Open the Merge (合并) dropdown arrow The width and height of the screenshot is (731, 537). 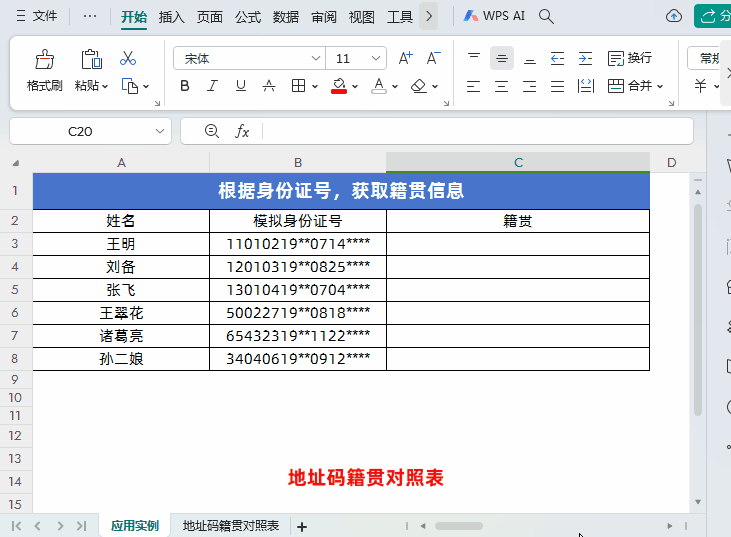point(660,86)
